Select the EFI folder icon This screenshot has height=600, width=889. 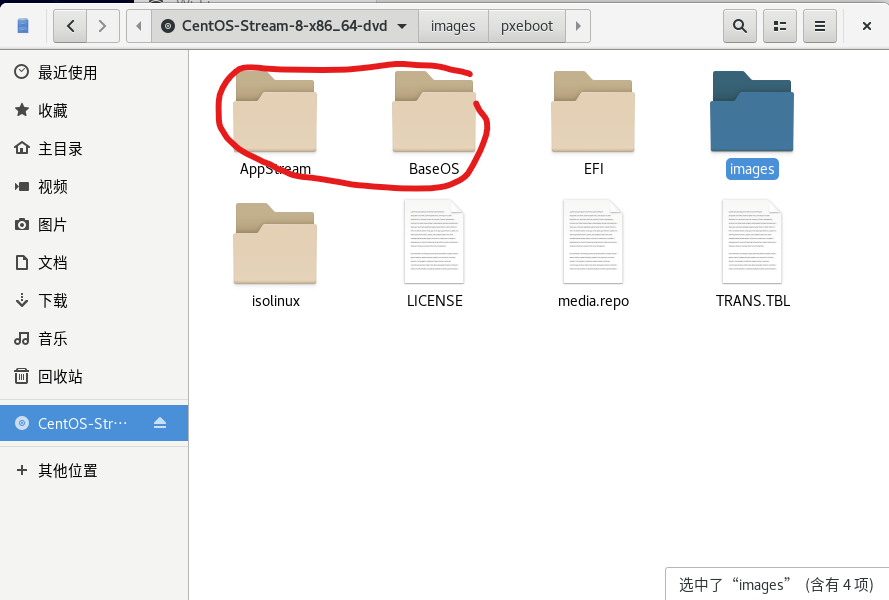(x=593, y=111)
